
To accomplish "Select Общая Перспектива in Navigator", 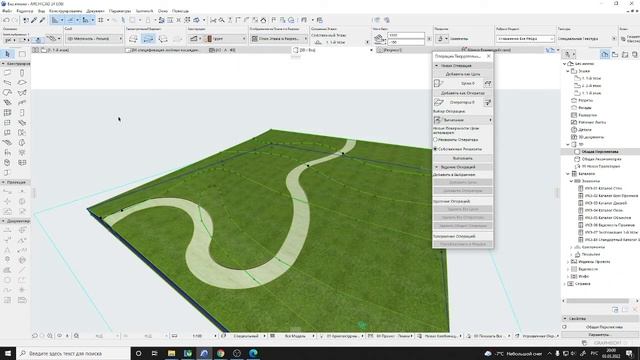I will (x=600, y=151).
